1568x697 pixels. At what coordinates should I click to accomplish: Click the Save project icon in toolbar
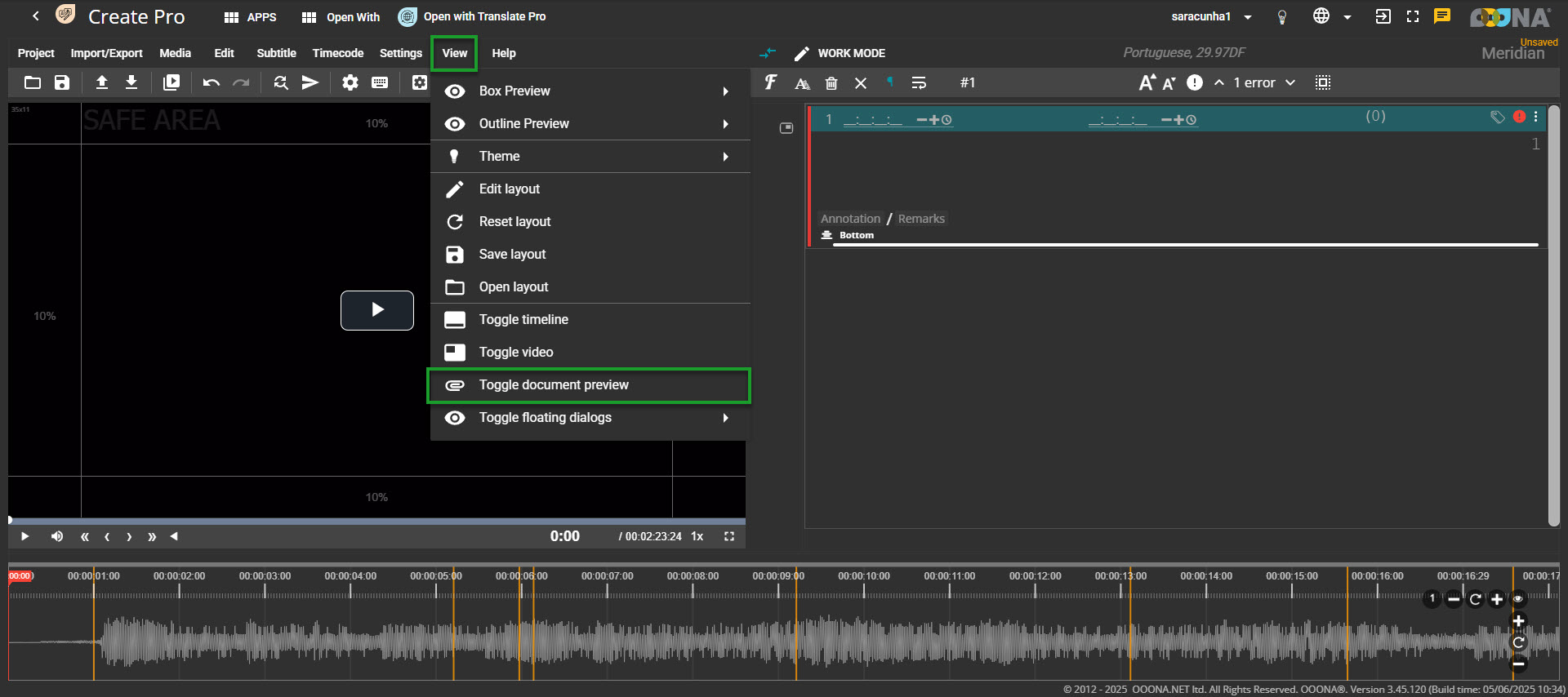[x=62, y=82]
